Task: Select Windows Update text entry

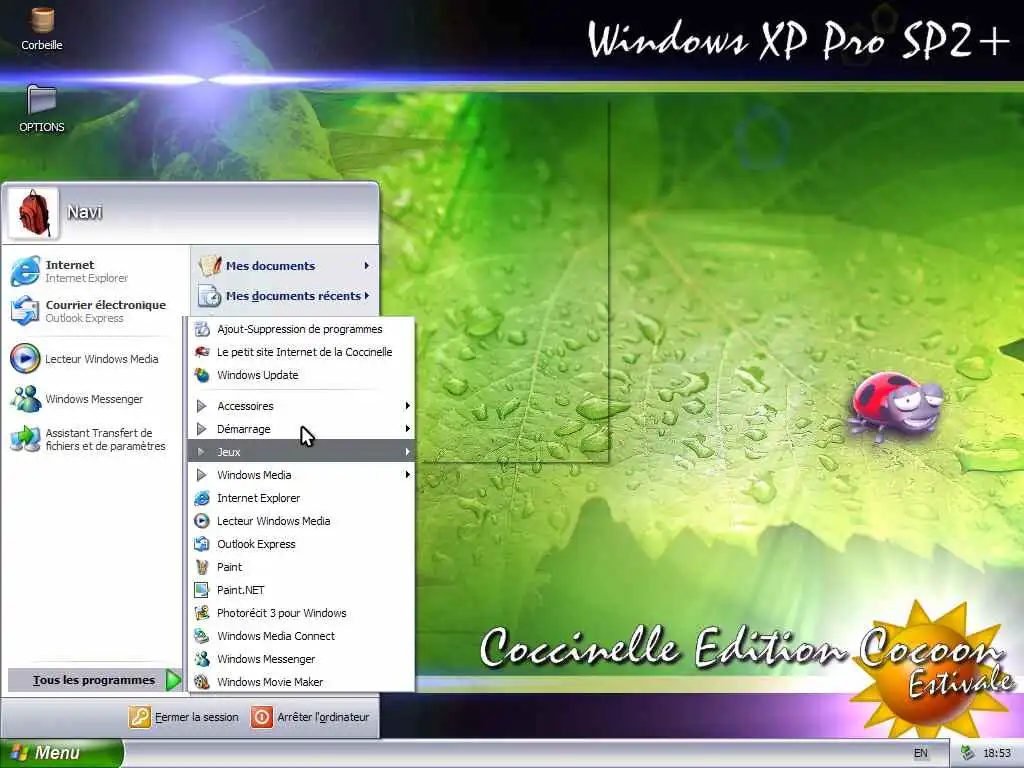Action: point(258,375)
